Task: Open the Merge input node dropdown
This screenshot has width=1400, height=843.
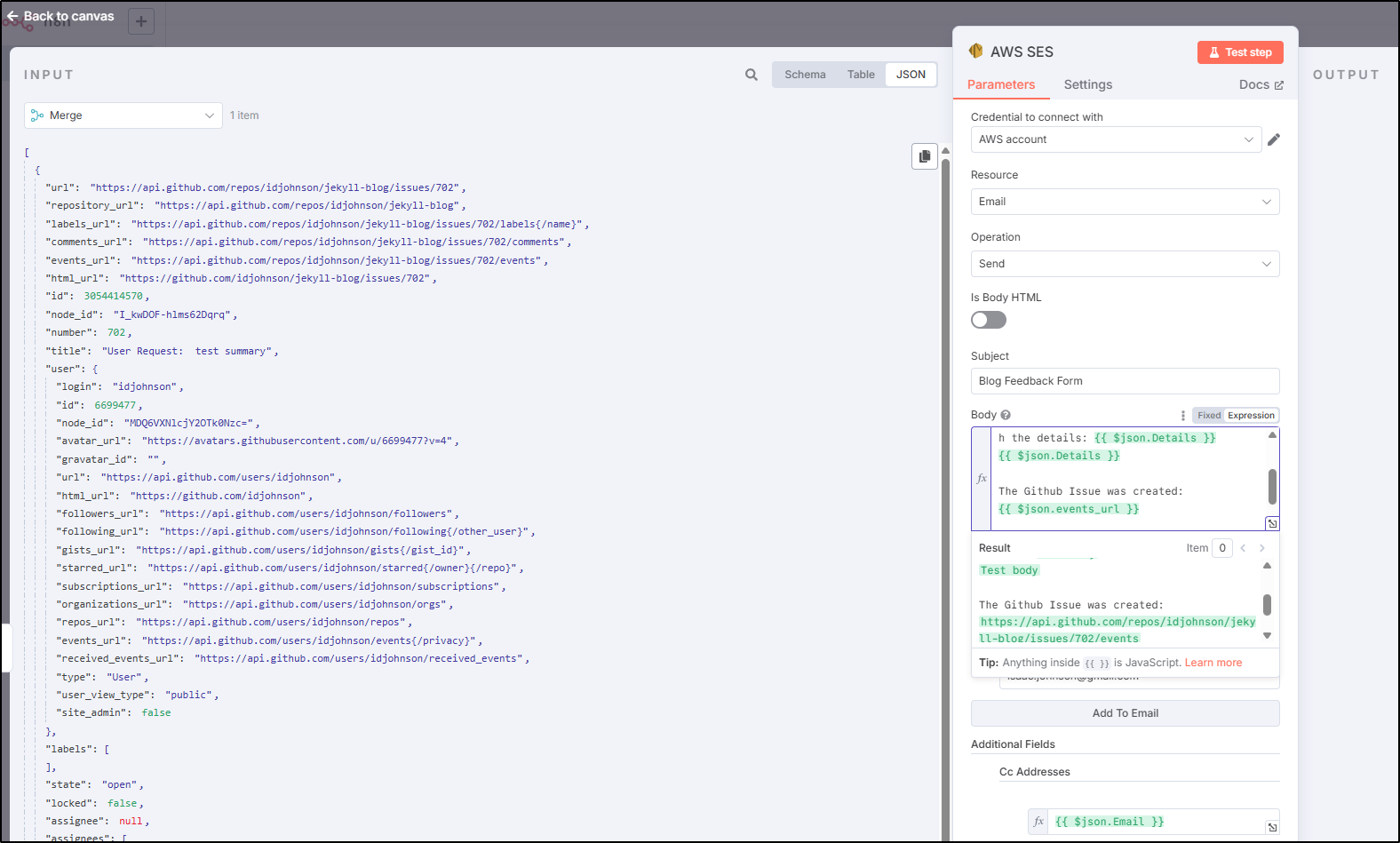Action: pos(123,115)
